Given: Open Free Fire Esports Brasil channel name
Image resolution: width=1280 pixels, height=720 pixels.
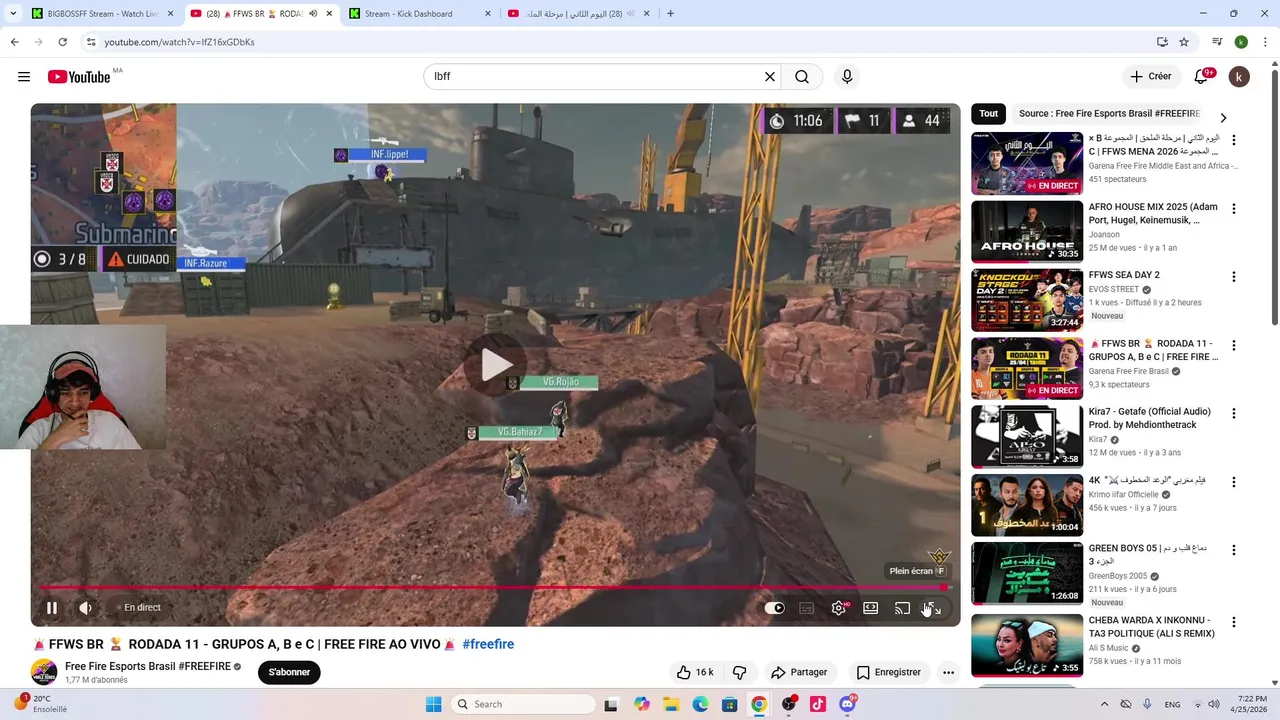Looking at the screenshot, I should tap(148, 666).
